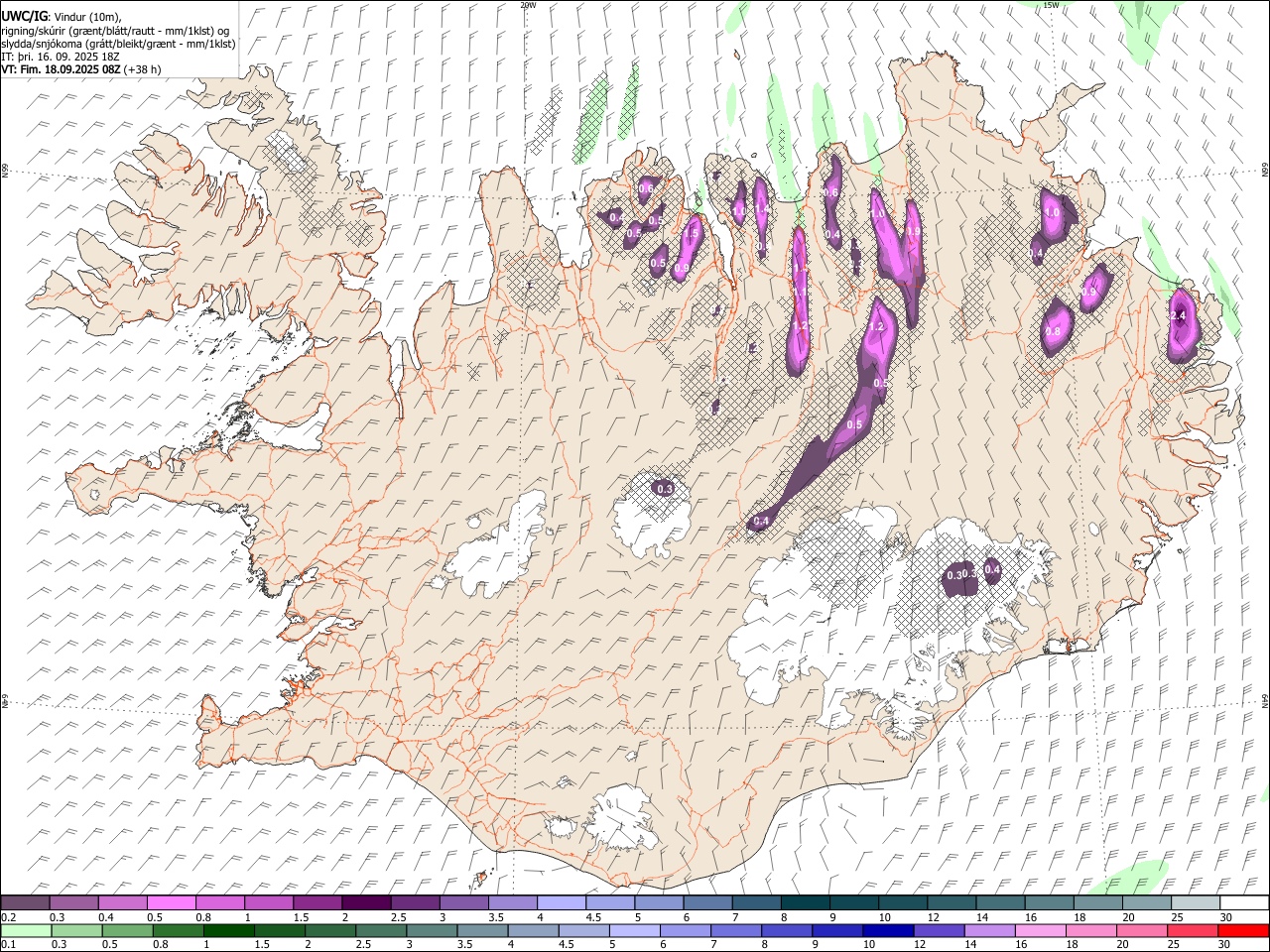Click the darkest purple 2–2.5 snow legend swatch
Screen dimensions: 1270x952
coord(366,903)
